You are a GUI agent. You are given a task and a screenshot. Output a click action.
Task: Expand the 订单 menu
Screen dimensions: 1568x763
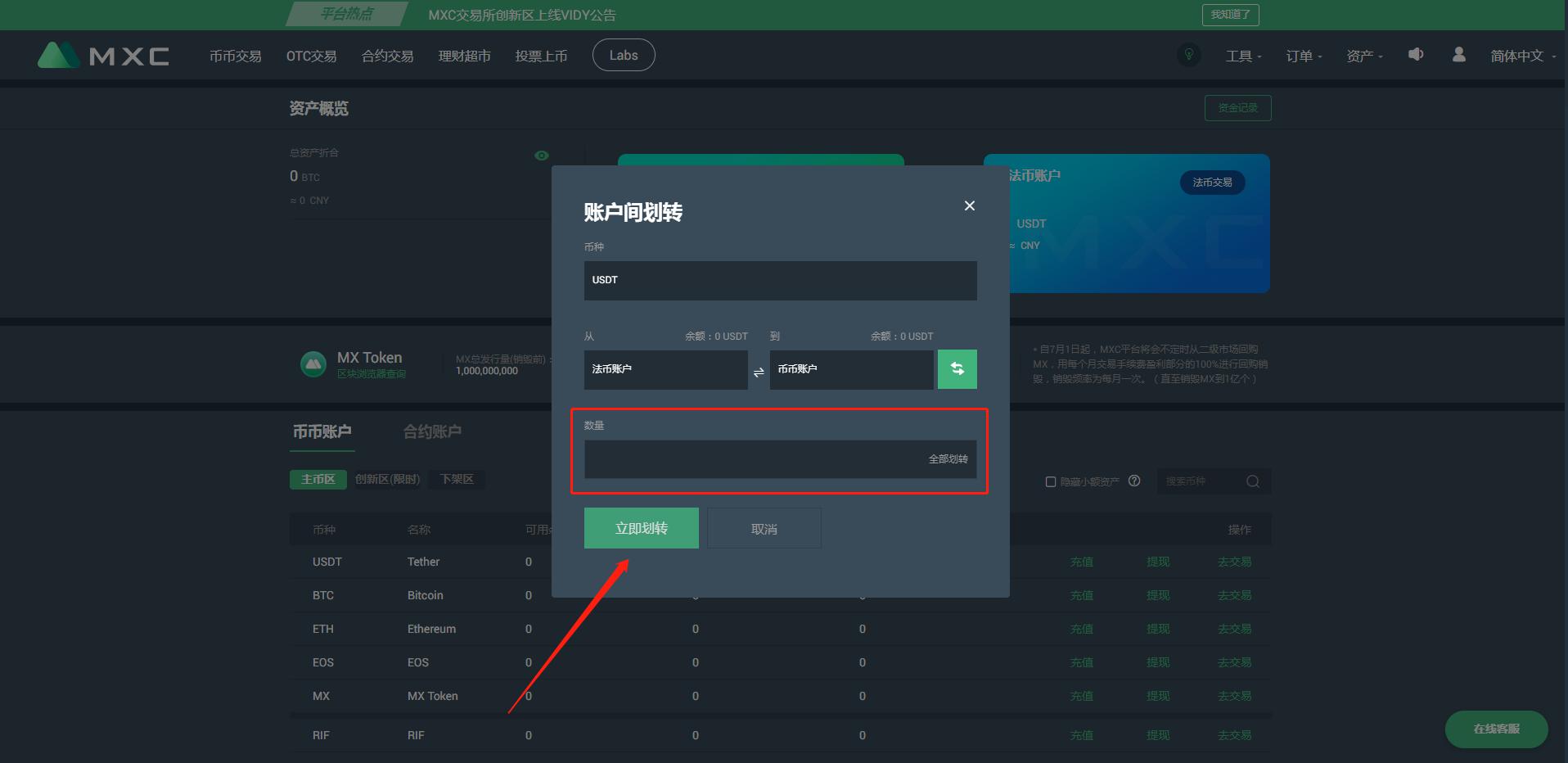tap(1304, 56)
